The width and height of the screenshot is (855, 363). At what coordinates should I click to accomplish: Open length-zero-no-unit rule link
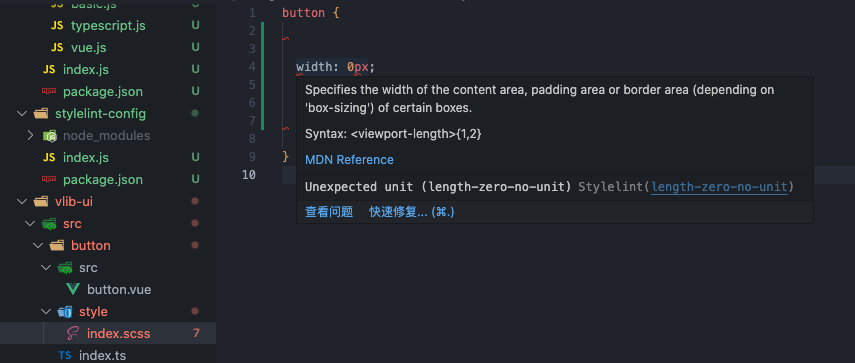pyautogui.click(x=719, y=187)
